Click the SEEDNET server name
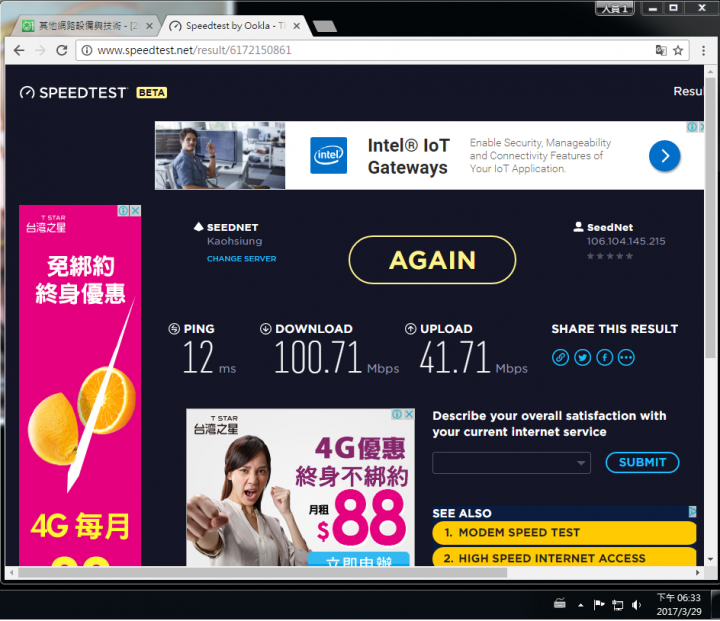Image resolution: width=720 pixels, height=621 pixels. point(232,227)
